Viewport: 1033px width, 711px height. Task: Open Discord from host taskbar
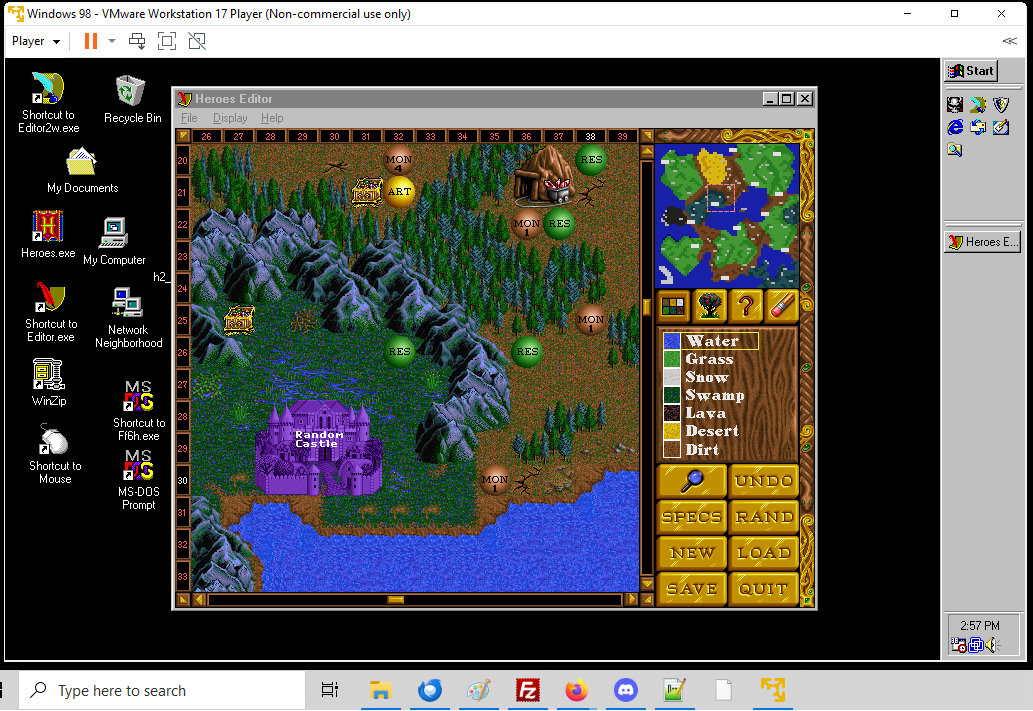(x=625, y=691)
